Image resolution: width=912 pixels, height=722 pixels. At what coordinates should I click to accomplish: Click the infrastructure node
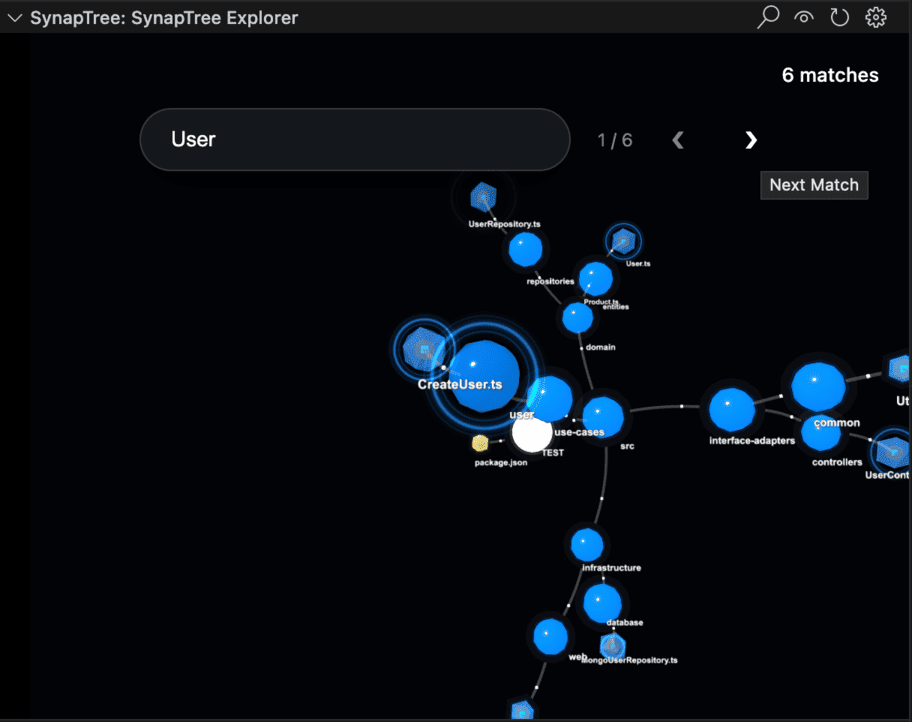pos(587,544)
